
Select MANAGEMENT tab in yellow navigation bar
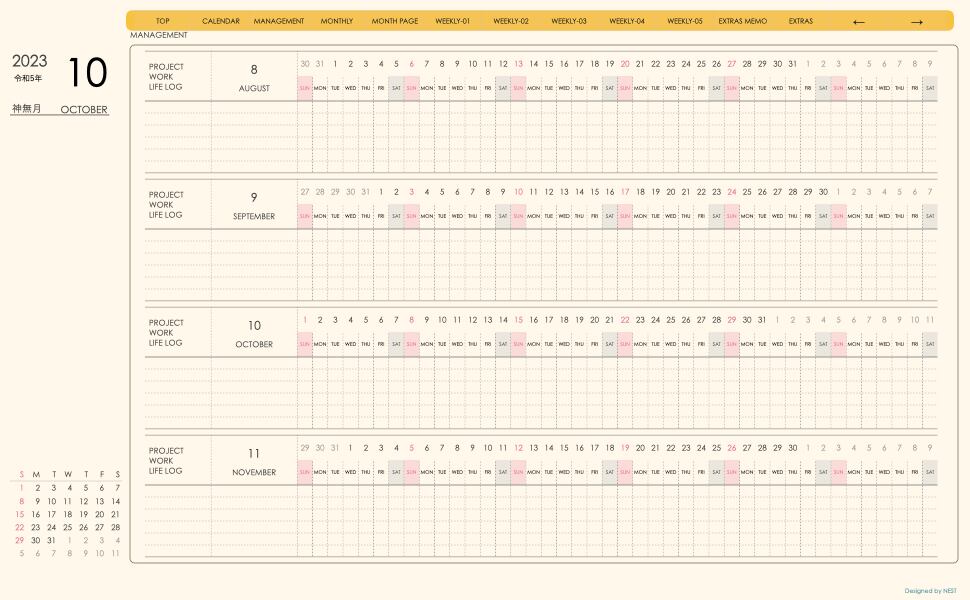pyautogui.click(x=279, y=21)
